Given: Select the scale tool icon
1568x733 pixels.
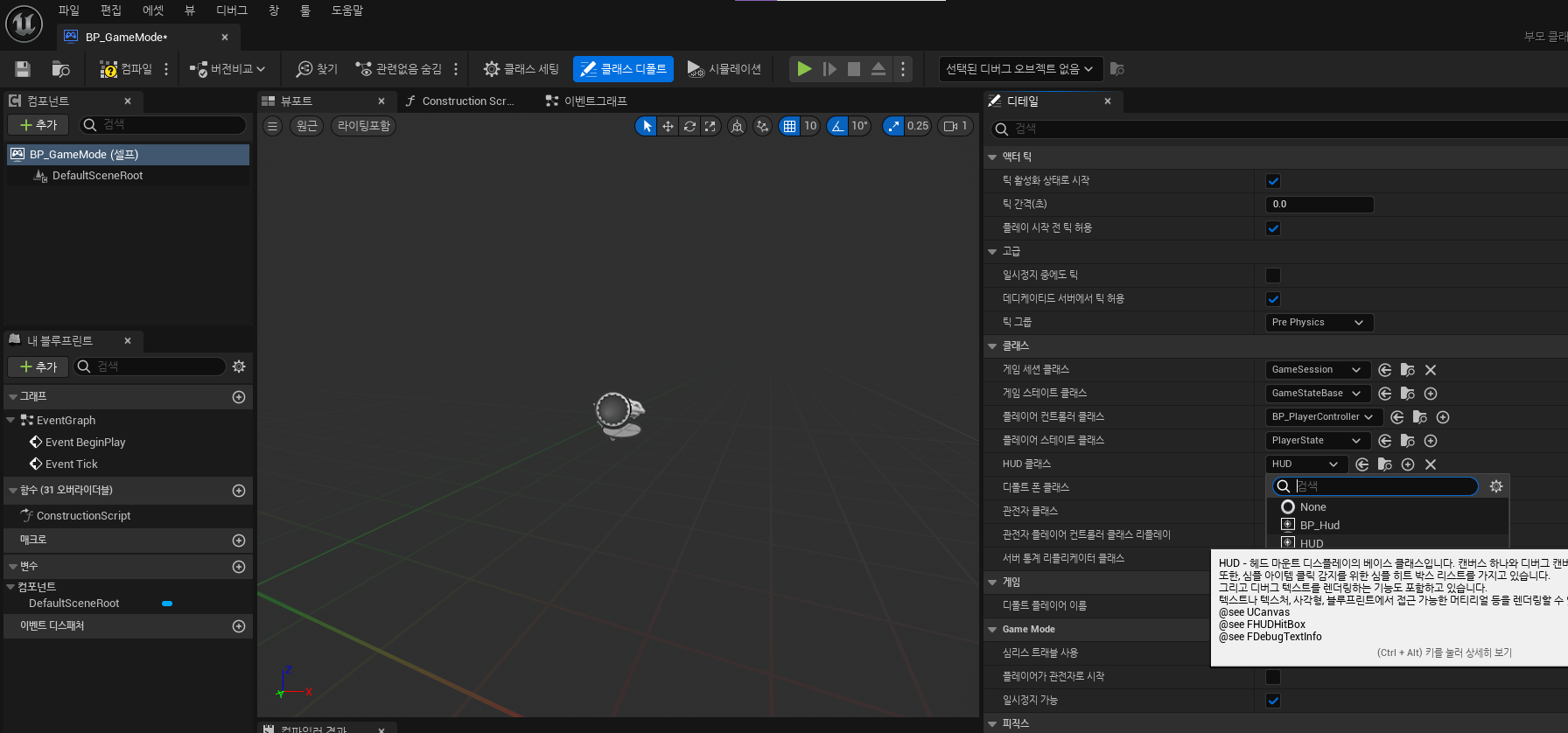Looking at the screenshot, I should (x=710, y=126).
